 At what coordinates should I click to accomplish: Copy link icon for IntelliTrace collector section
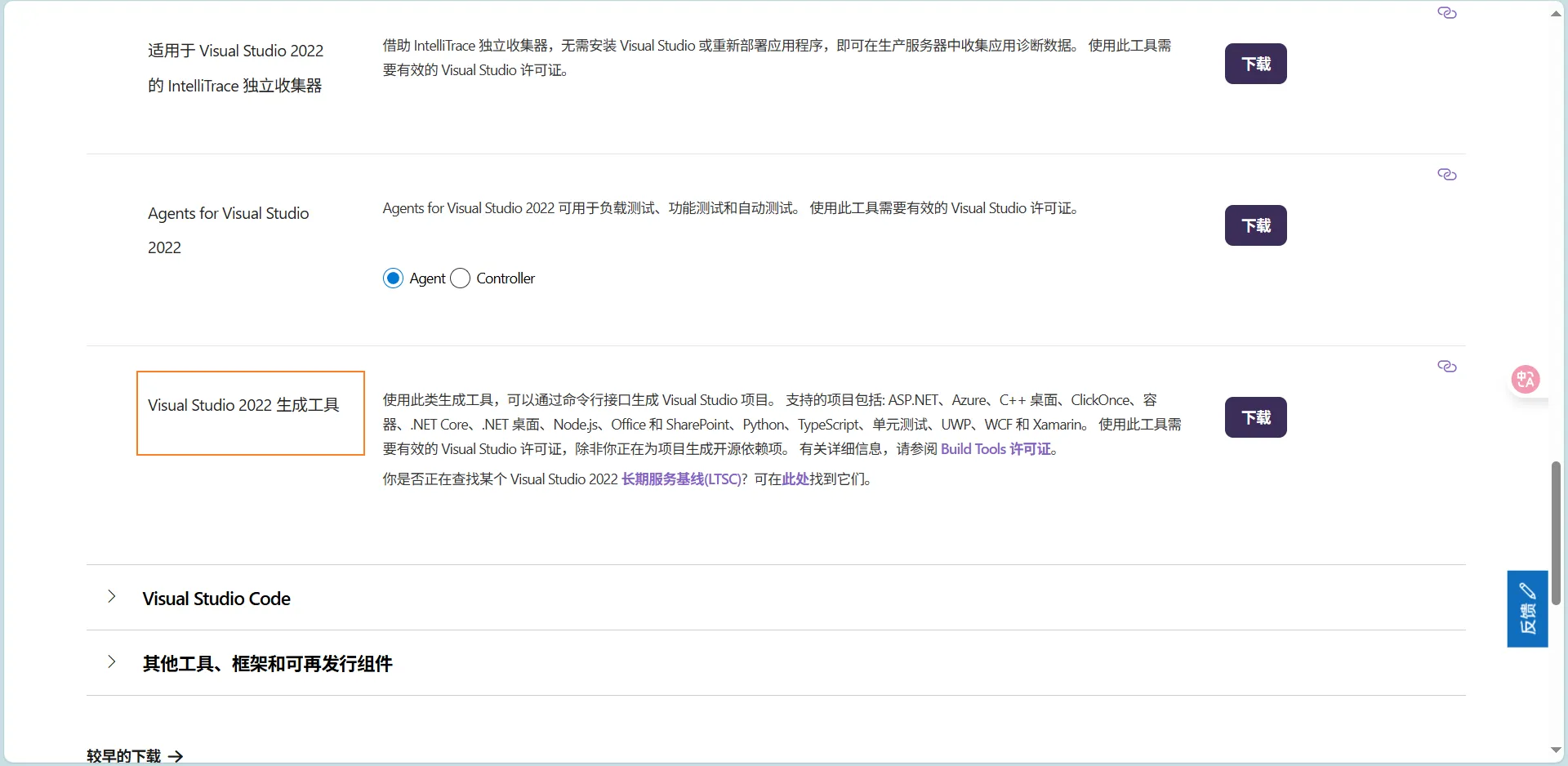(x=1446, y=13)
